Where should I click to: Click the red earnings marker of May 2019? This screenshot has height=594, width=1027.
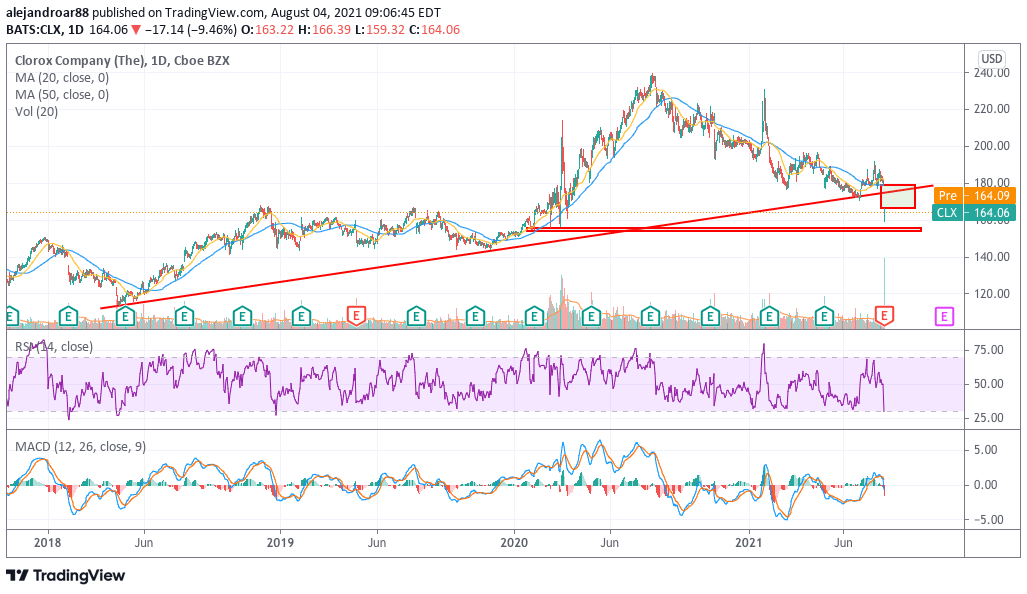point(356,316)
